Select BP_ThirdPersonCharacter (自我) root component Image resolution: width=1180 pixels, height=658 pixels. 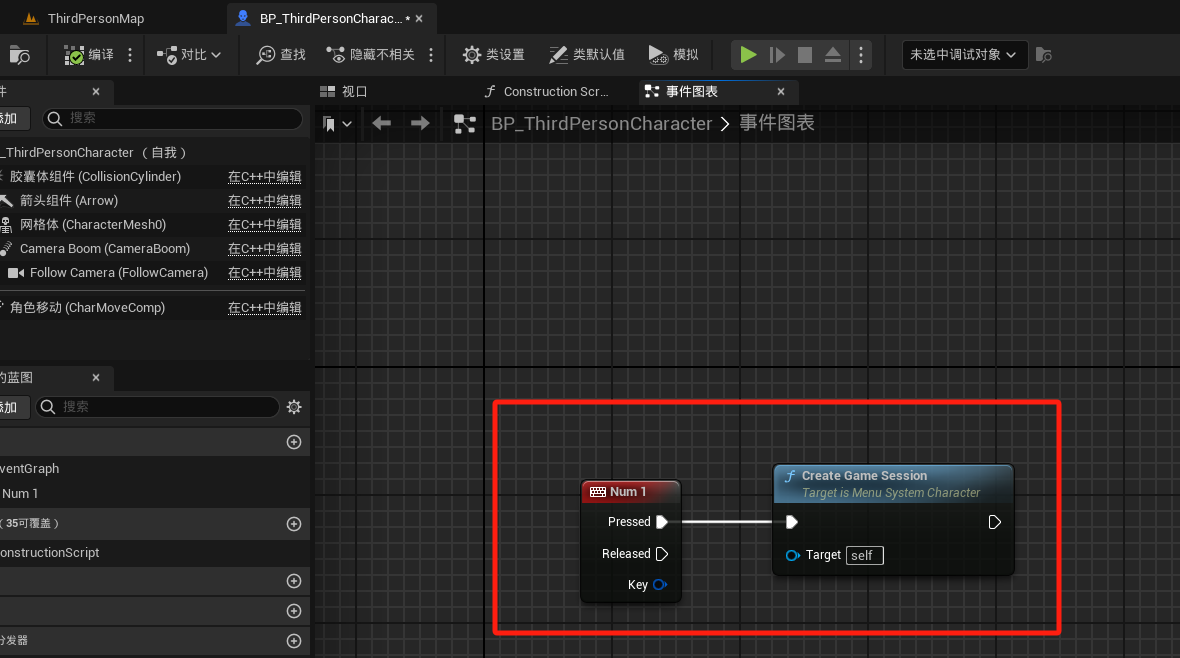tap(93, 153)
